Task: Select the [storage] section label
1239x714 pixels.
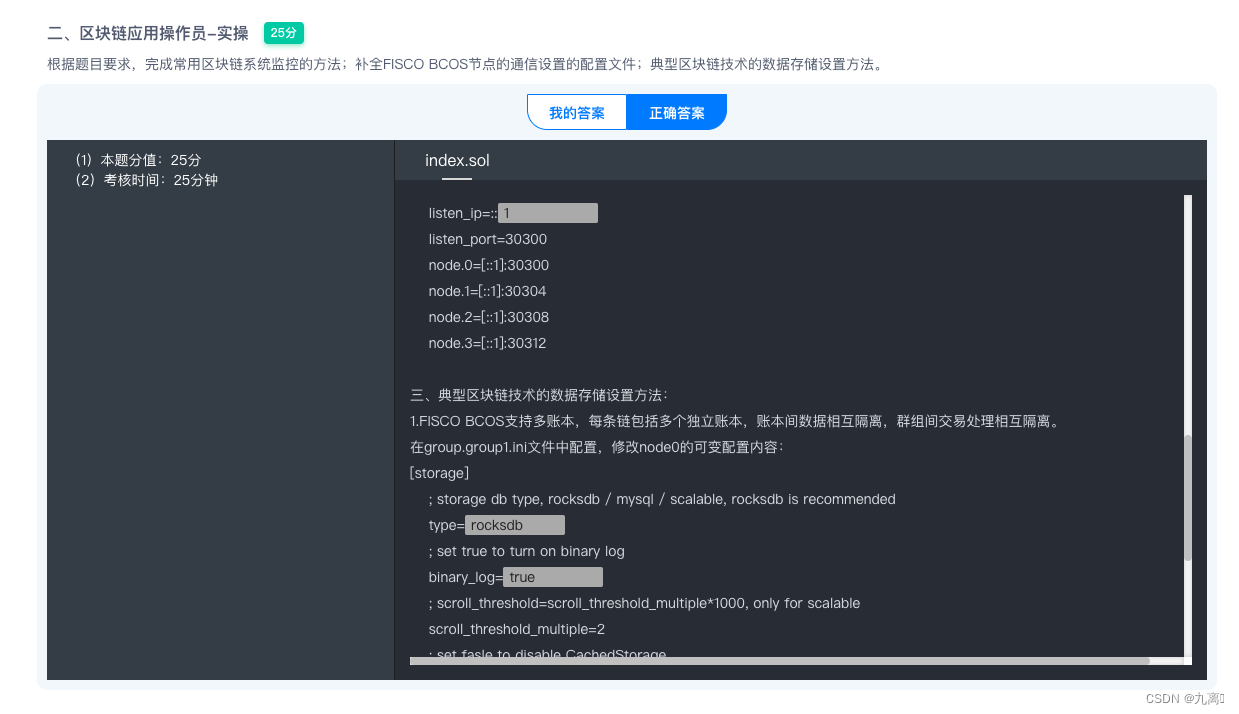Action: coord(437,472)
